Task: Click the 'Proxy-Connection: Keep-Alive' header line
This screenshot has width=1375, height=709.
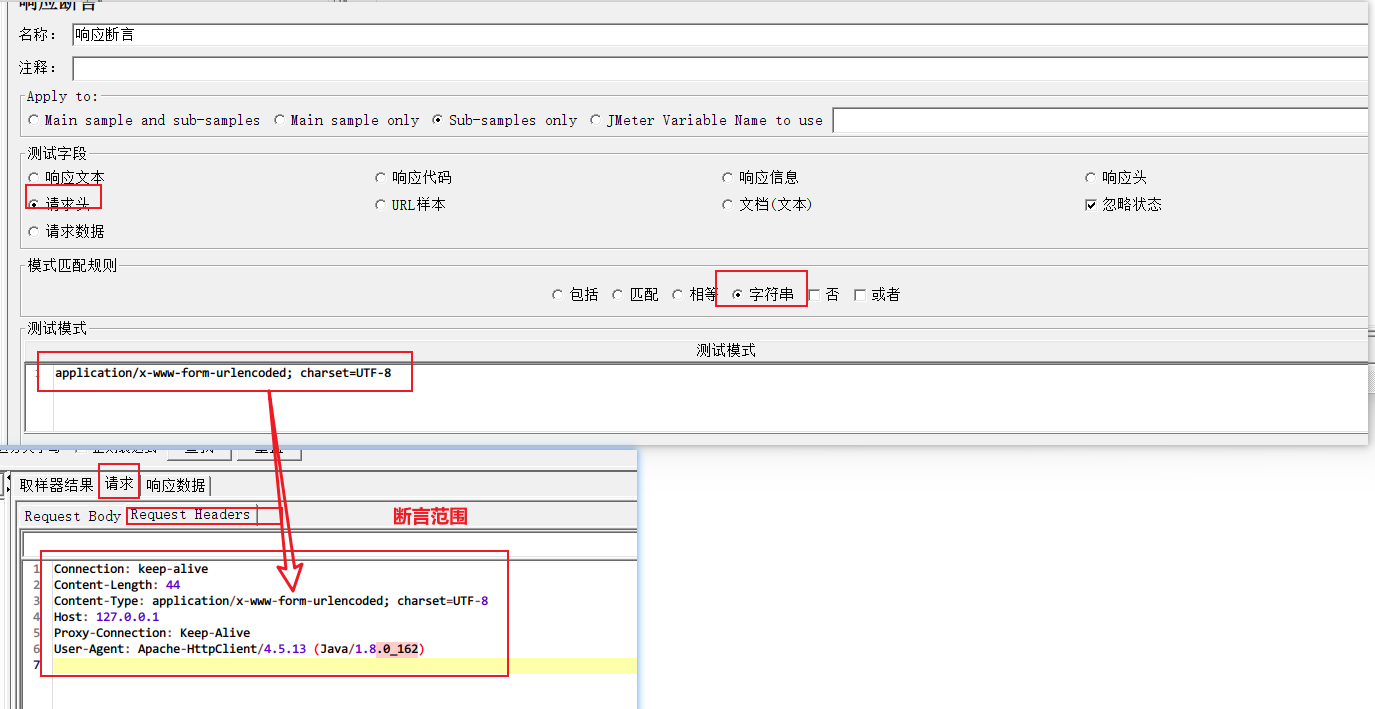Action: click(152, 633)
